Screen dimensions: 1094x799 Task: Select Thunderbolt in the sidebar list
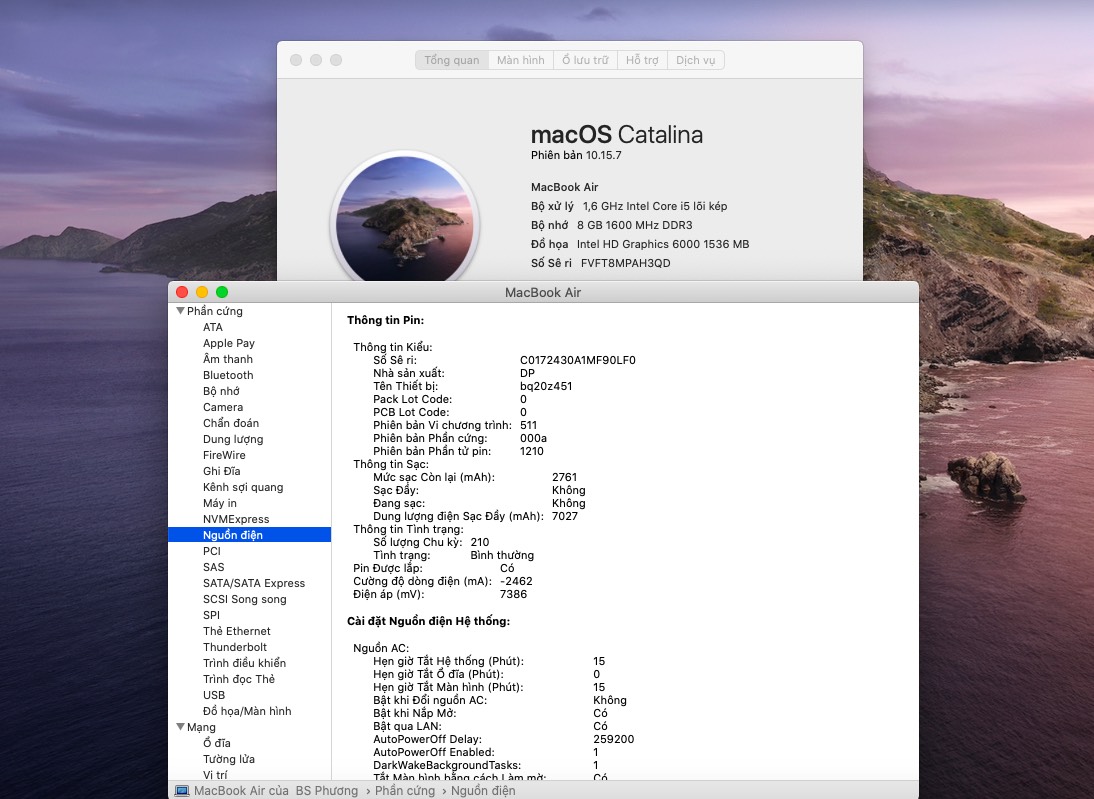point(235,647)
